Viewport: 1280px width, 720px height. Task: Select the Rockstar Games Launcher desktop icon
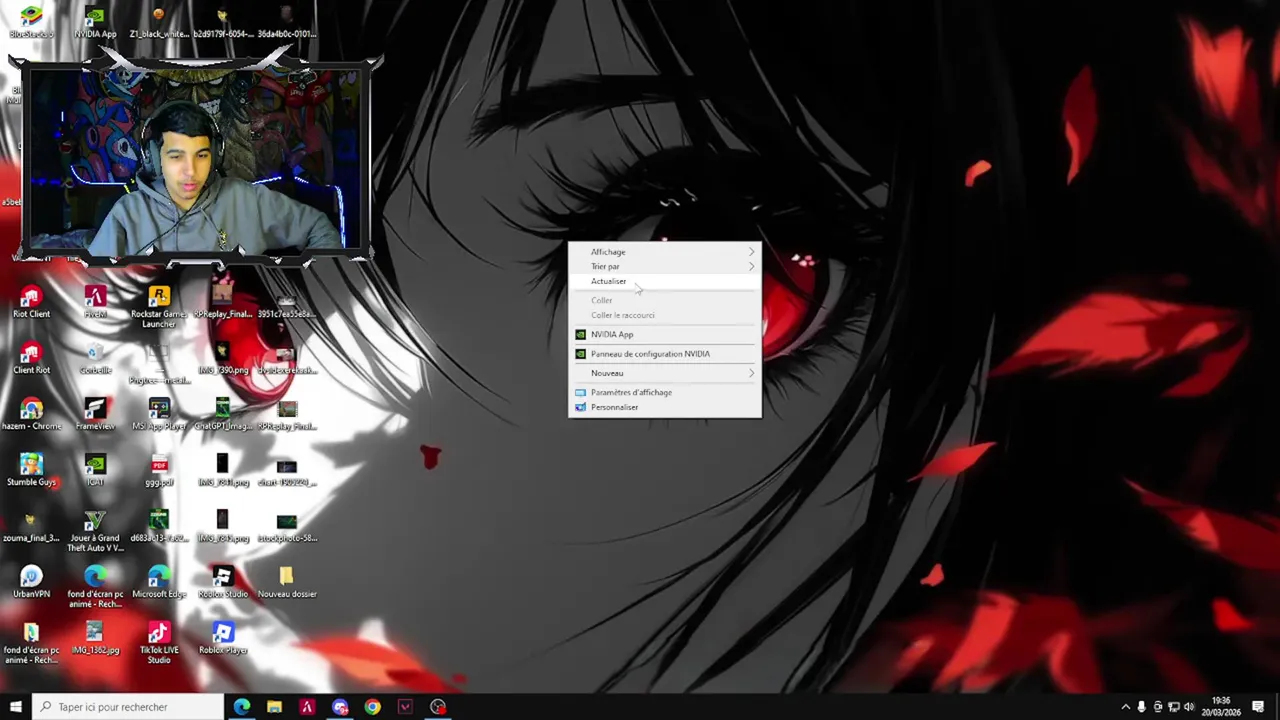click(x=159, y=306)
